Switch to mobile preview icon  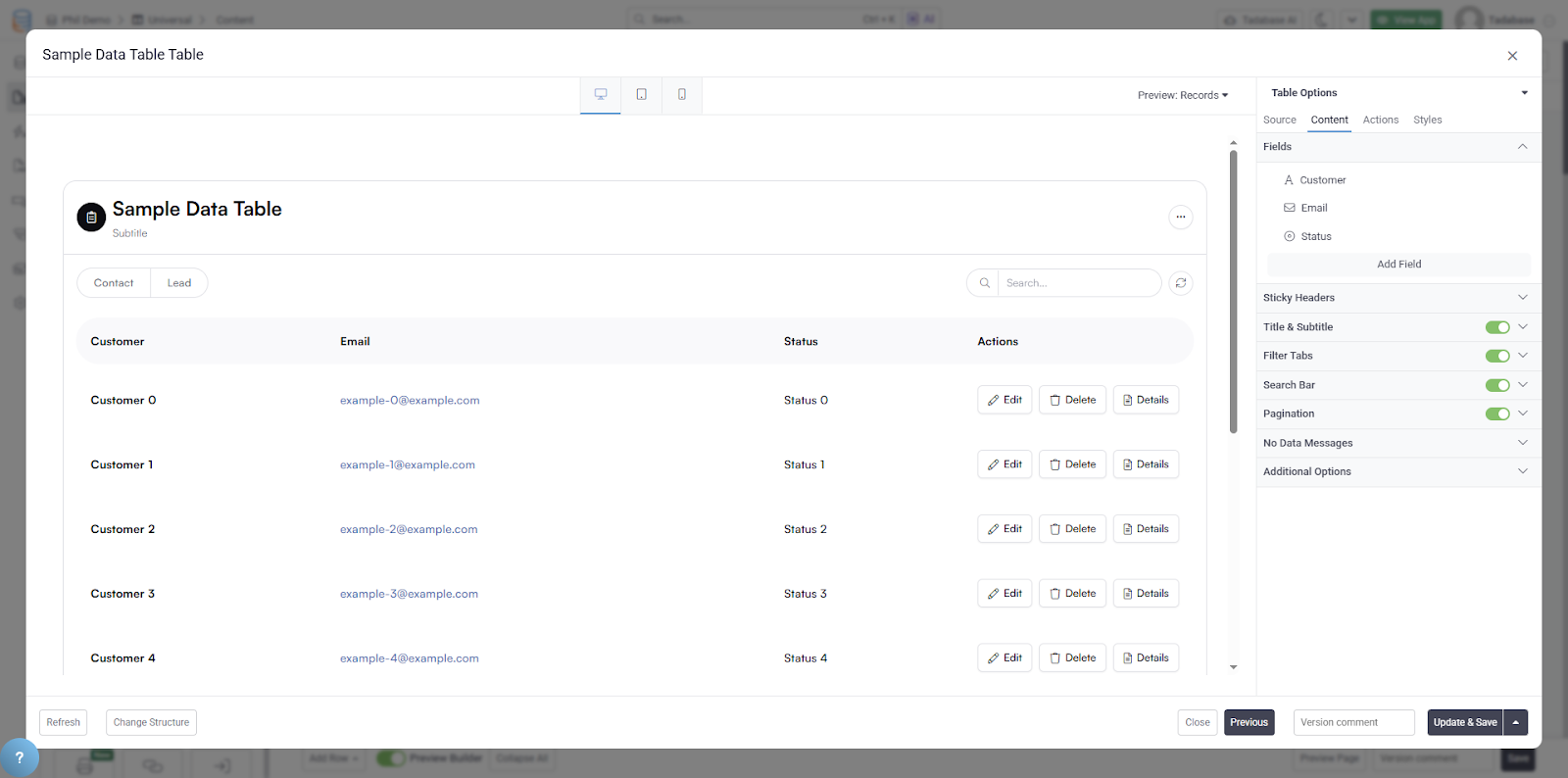(x=682, y=95)
